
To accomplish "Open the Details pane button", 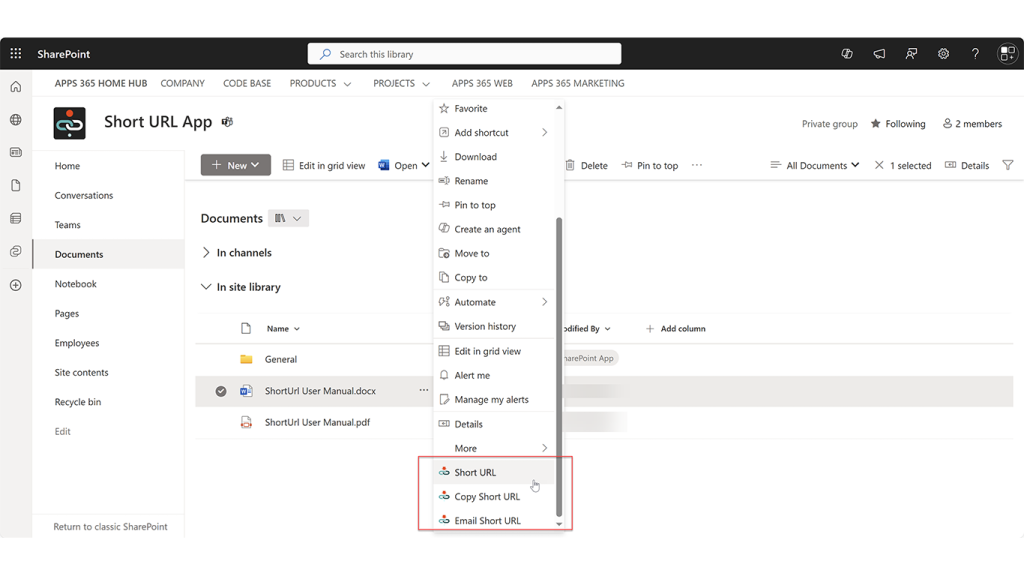I will pyautogui.click(x=967, y=165).
